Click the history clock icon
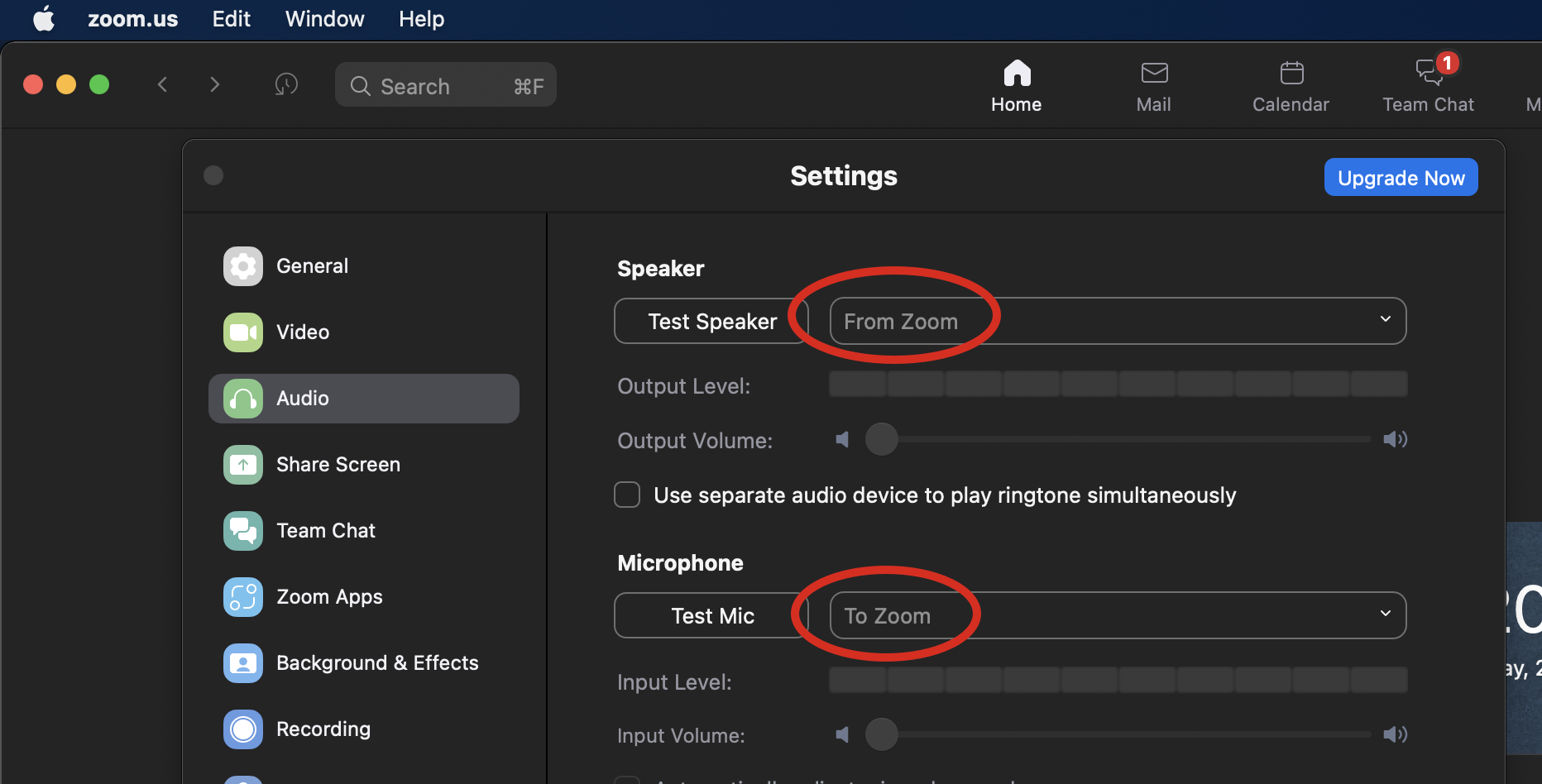Viewport: 1542px width, 784px height. (x=286, y=84)
